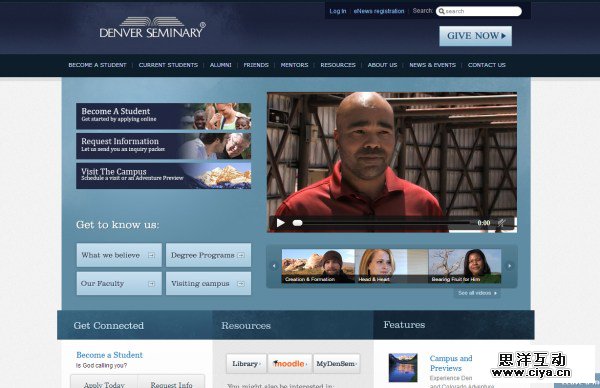Click the moodle resource button
Screen dimensions: 600x388
tap(290, 364)
